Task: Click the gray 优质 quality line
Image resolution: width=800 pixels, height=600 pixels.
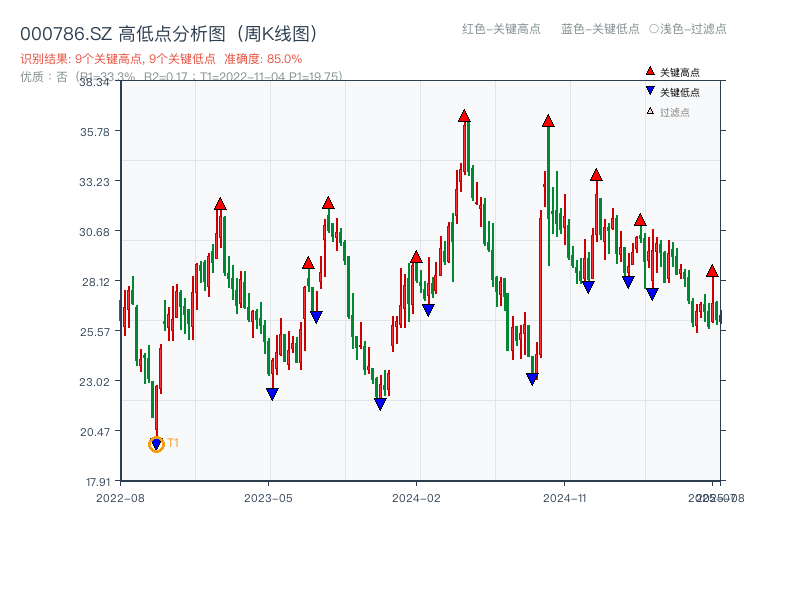Action: pyautogui.click(x=181, y=77)
